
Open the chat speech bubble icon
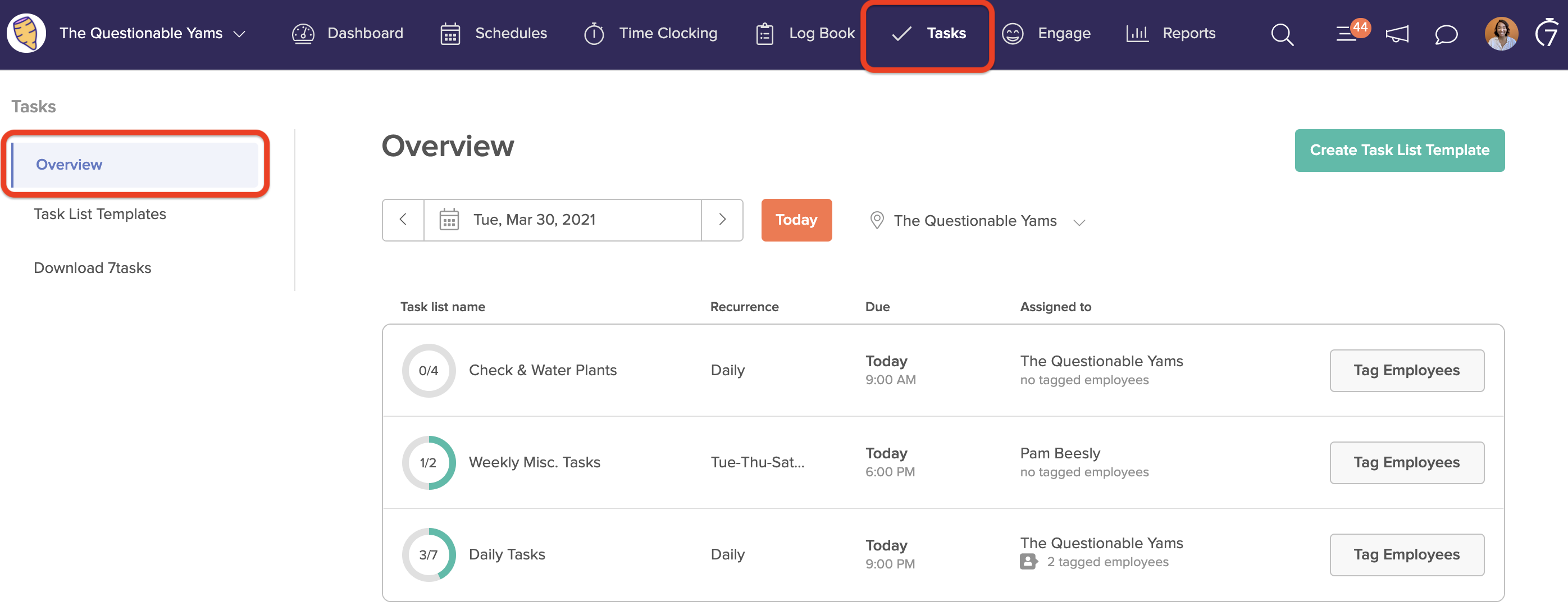[x=1446, y=34]
